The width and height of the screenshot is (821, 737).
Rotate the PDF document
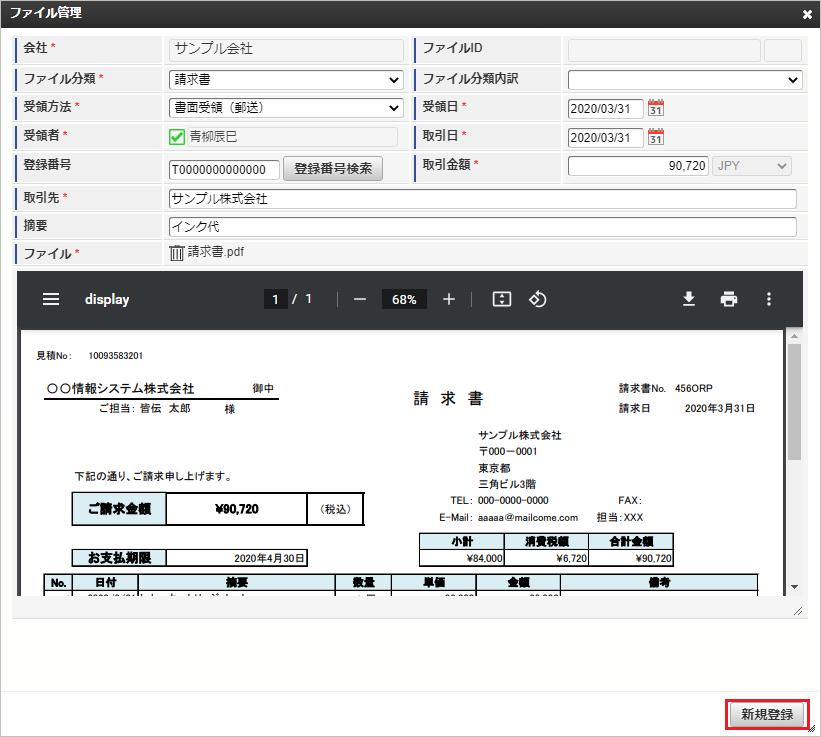point(537,299)
